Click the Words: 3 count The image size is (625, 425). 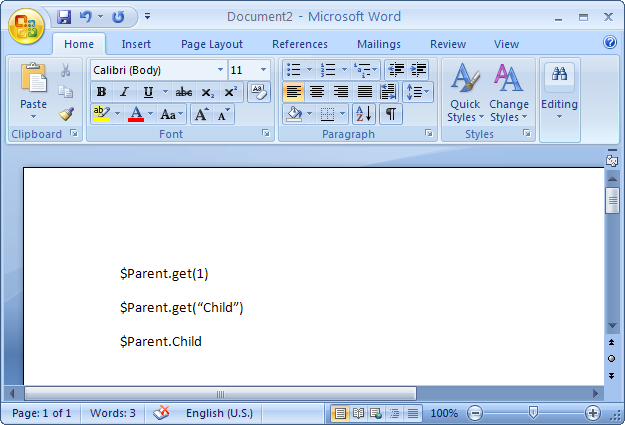point(112,413)
